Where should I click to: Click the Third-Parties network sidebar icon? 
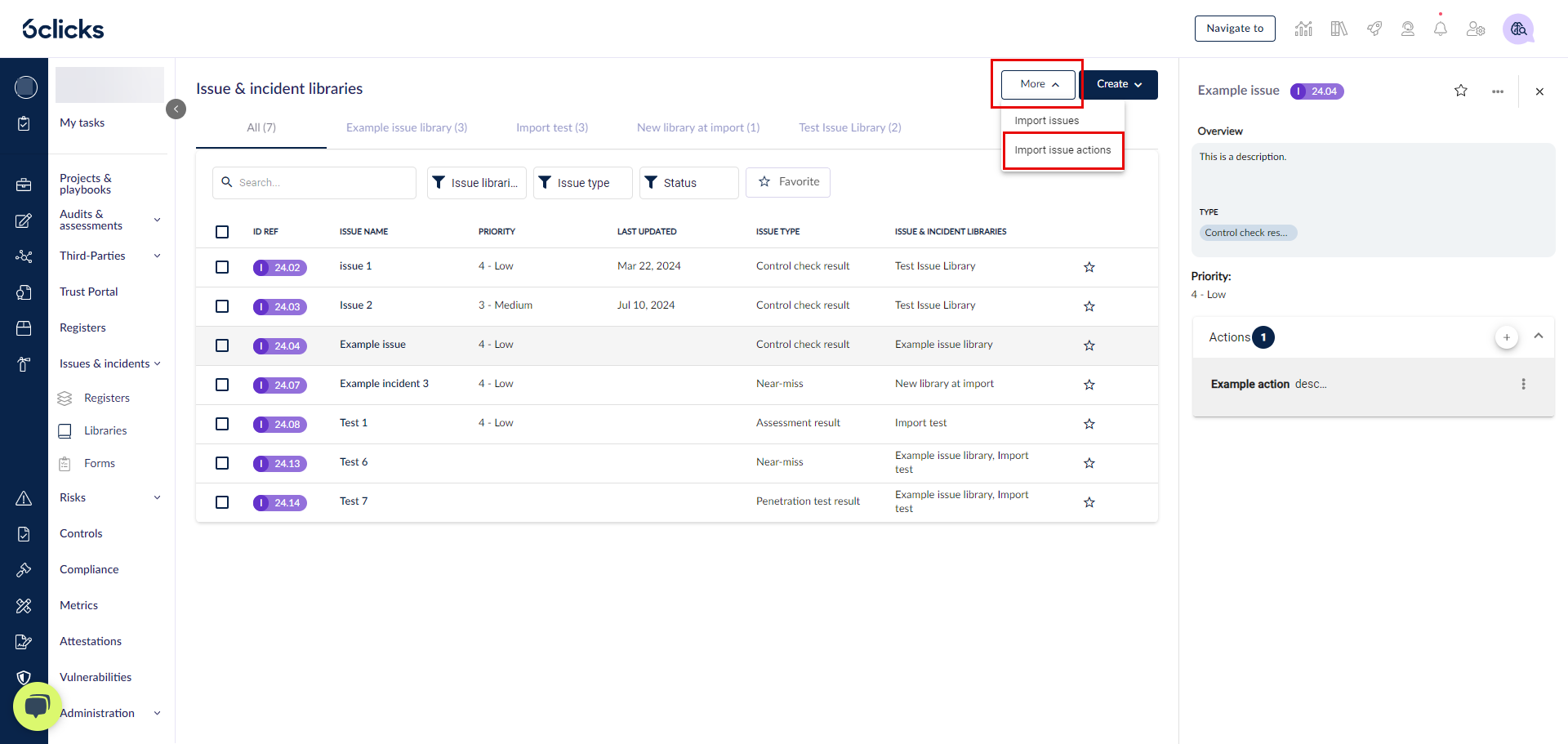(x=24, y=256)
